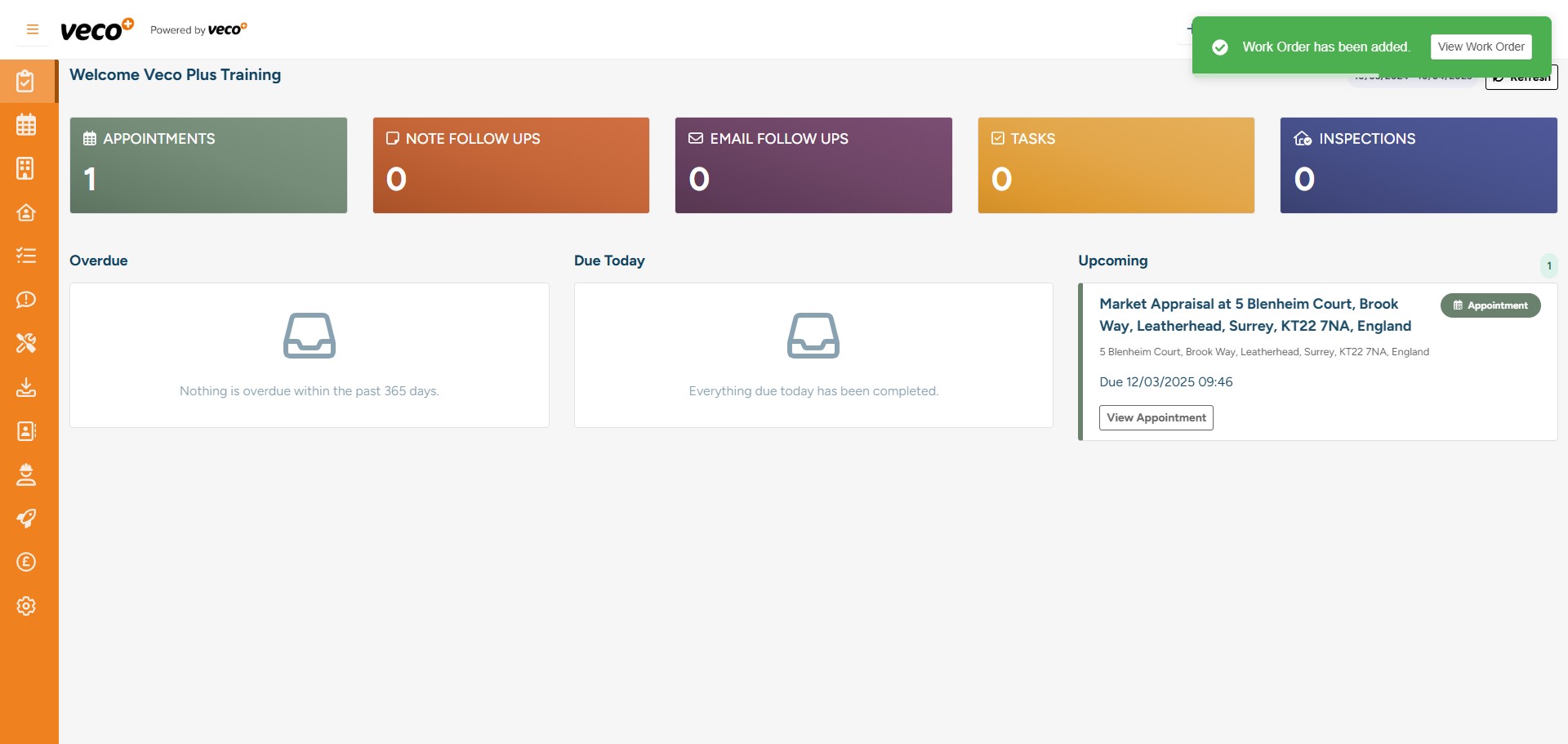The image size is (1568, 744).
Task: Open the hamburger menu
Action: click(x=33, y=29)
